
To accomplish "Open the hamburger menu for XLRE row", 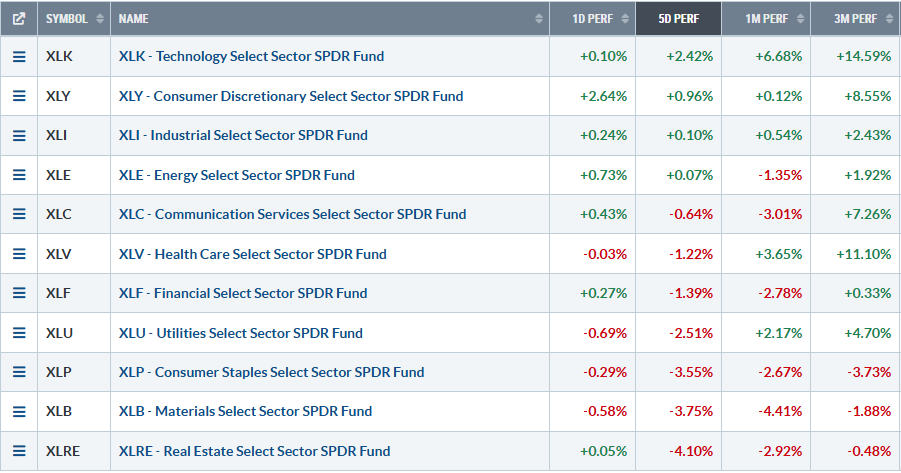I will coord(18,451).
